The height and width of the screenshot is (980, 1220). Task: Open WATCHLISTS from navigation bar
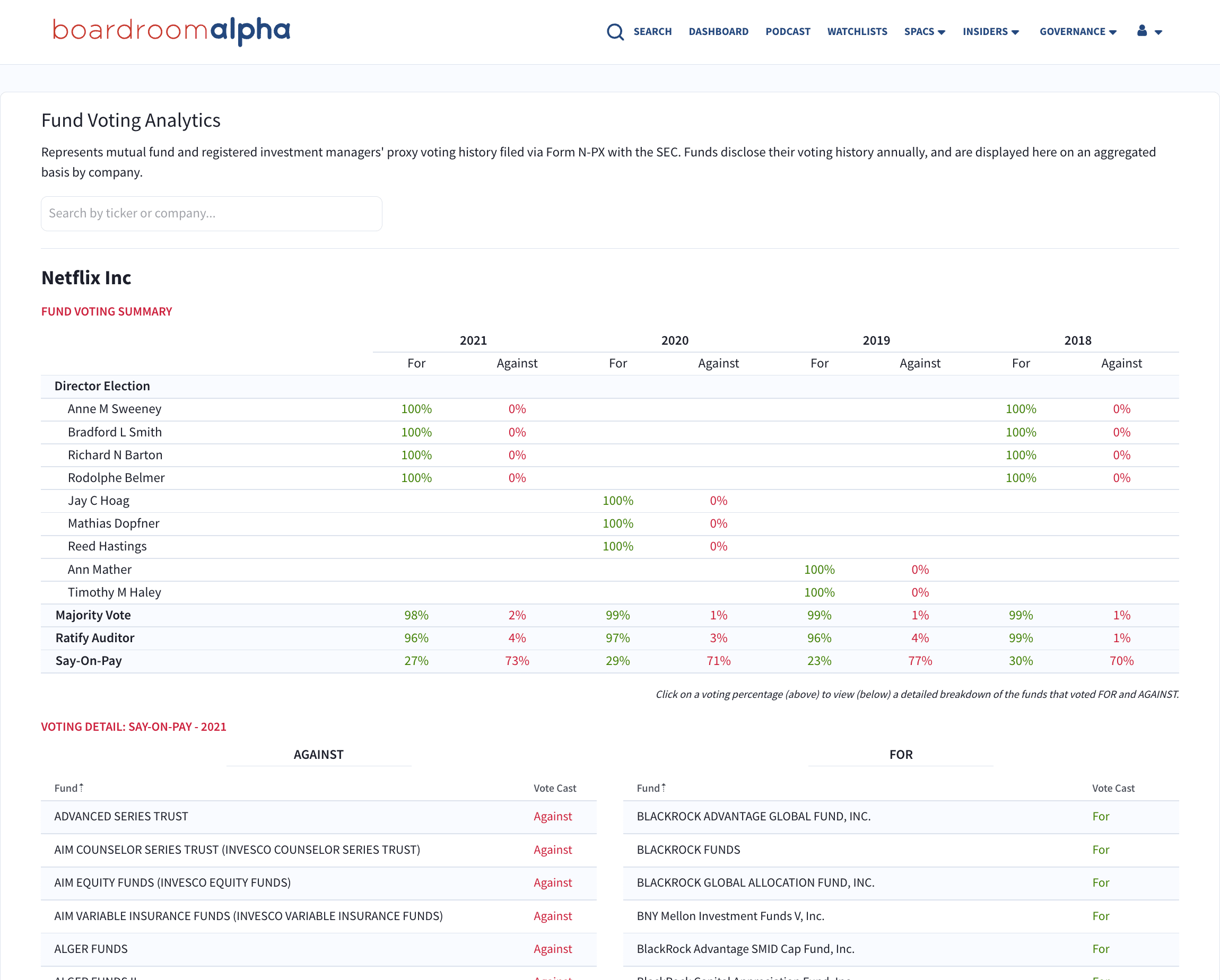click(857, 32)
